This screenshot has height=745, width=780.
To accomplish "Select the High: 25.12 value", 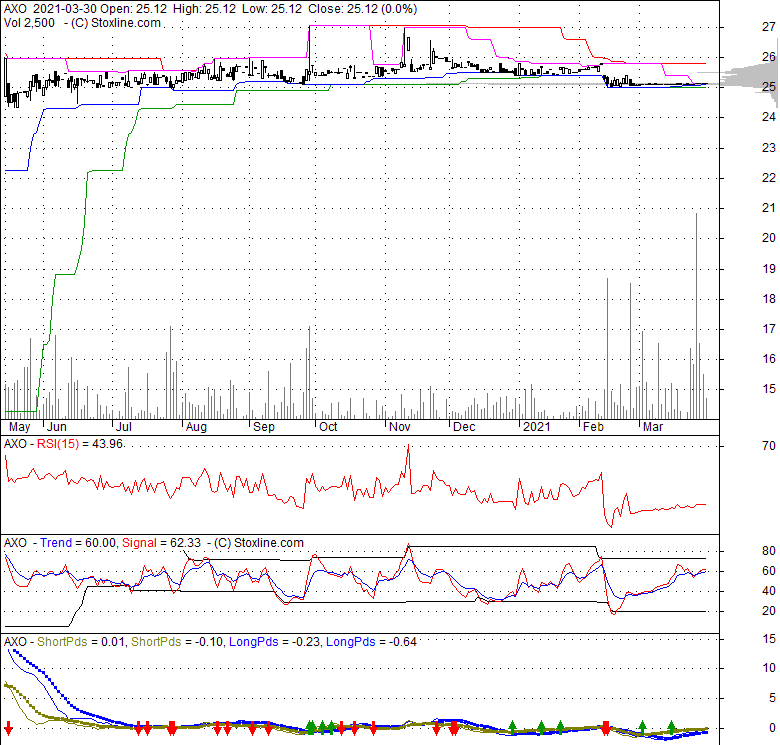I will (204, 9).
